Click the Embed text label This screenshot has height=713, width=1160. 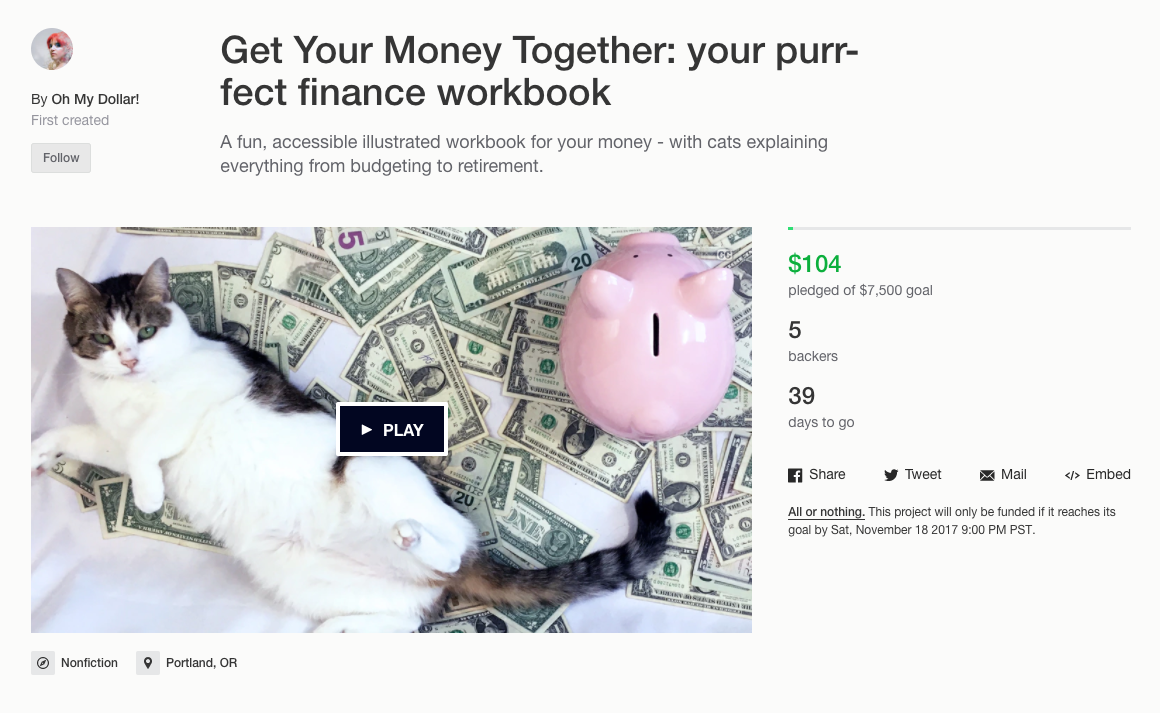(x=1108, y=475)
